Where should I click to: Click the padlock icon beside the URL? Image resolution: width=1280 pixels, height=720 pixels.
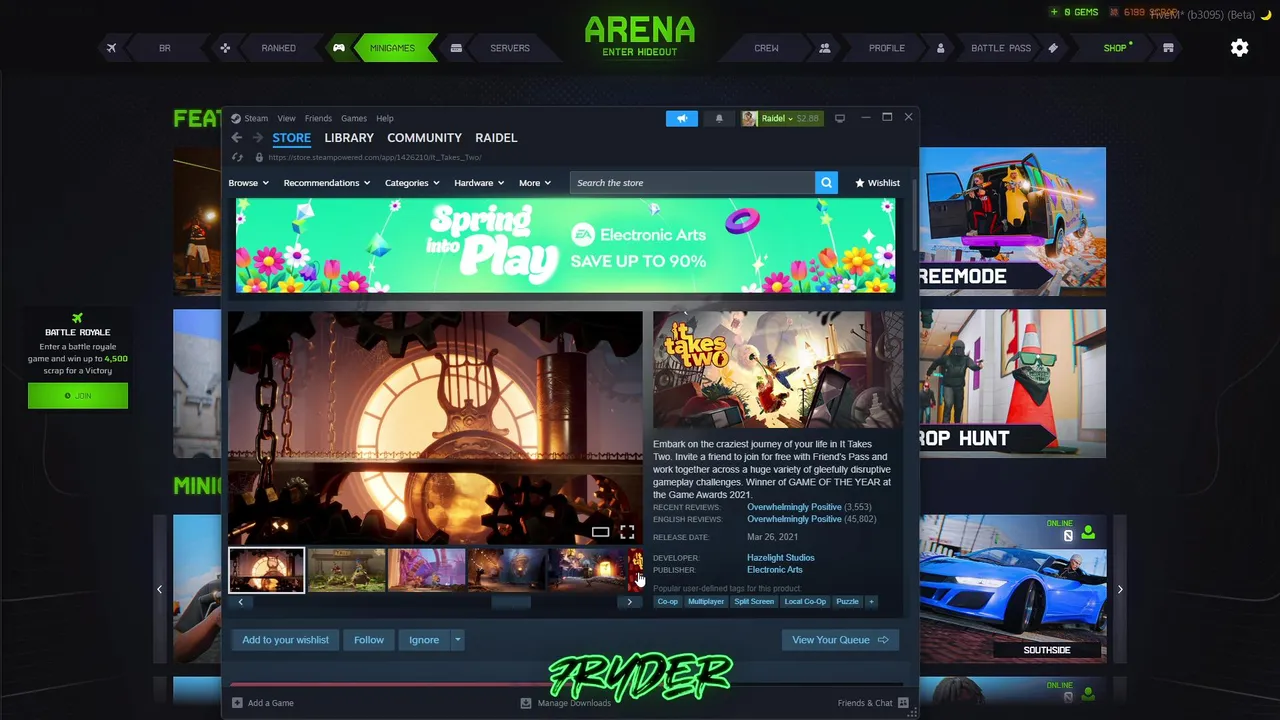259,157
